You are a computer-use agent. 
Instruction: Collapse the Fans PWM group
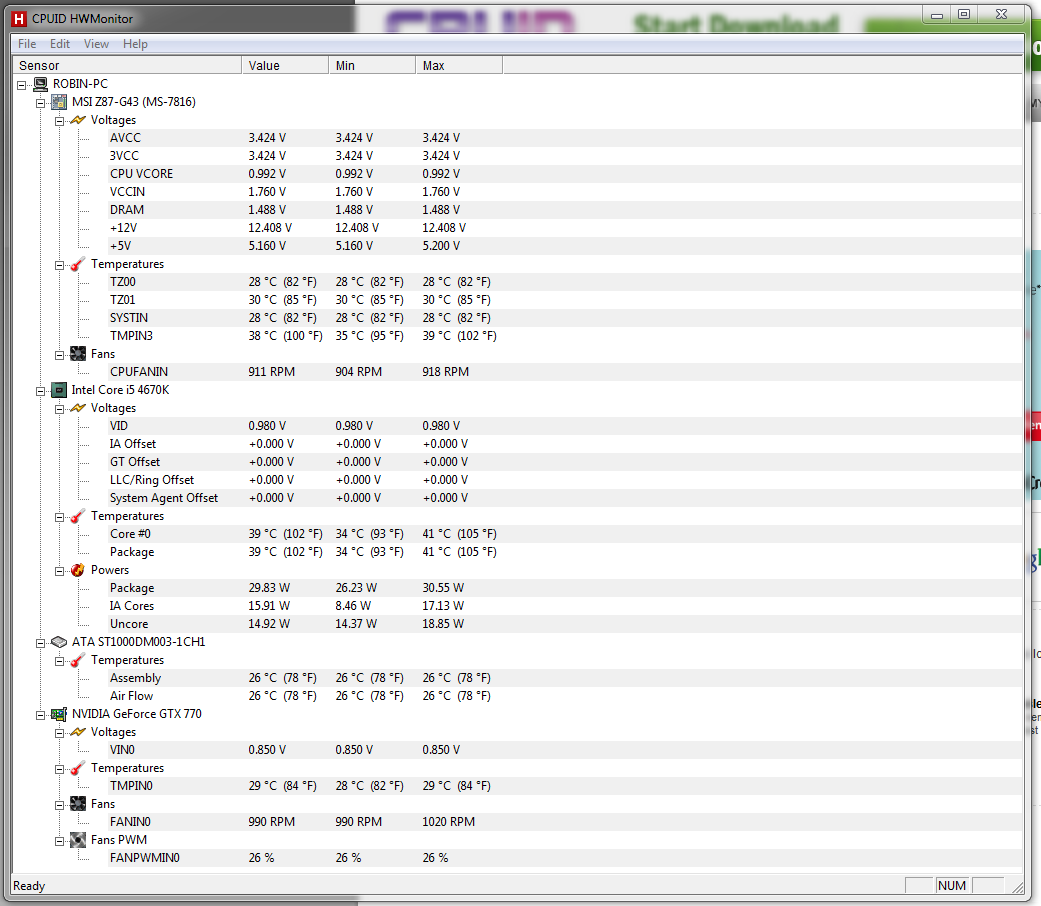tap(59, 841)
